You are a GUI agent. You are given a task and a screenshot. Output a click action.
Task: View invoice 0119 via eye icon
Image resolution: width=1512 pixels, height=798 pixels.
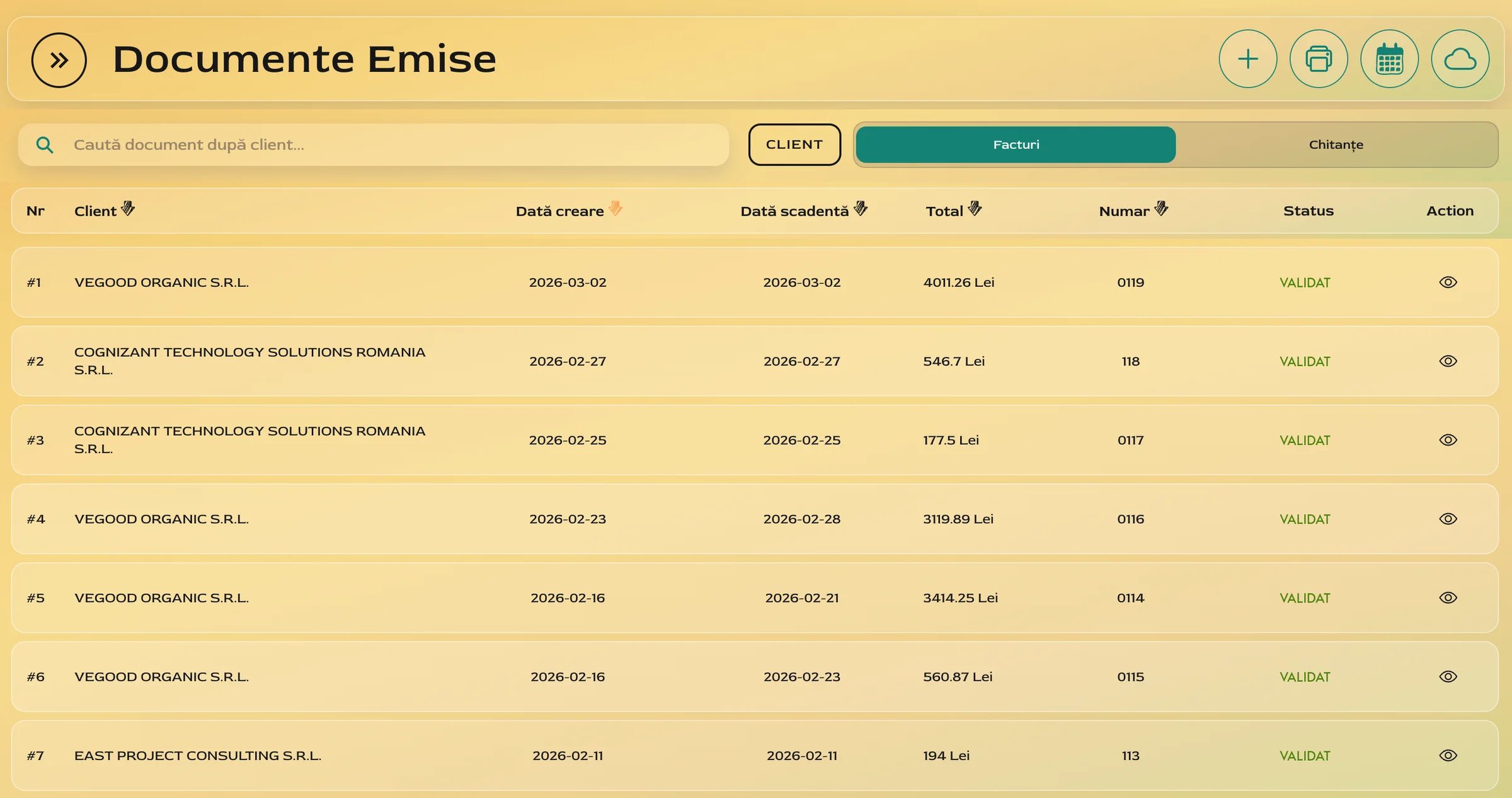point(1448,282)
